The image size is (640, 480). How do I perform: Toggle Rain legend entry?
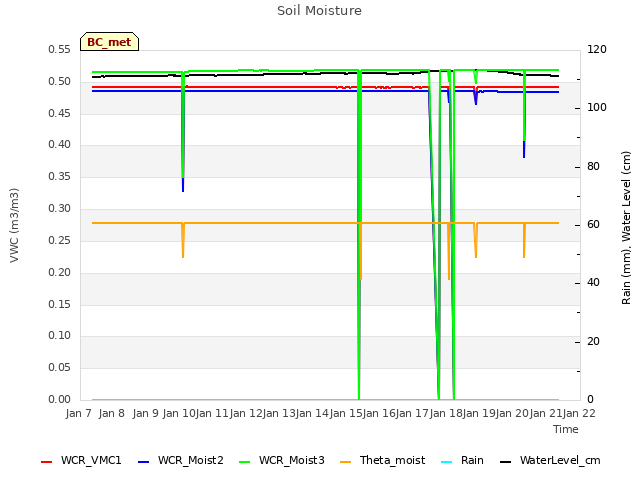462,460
